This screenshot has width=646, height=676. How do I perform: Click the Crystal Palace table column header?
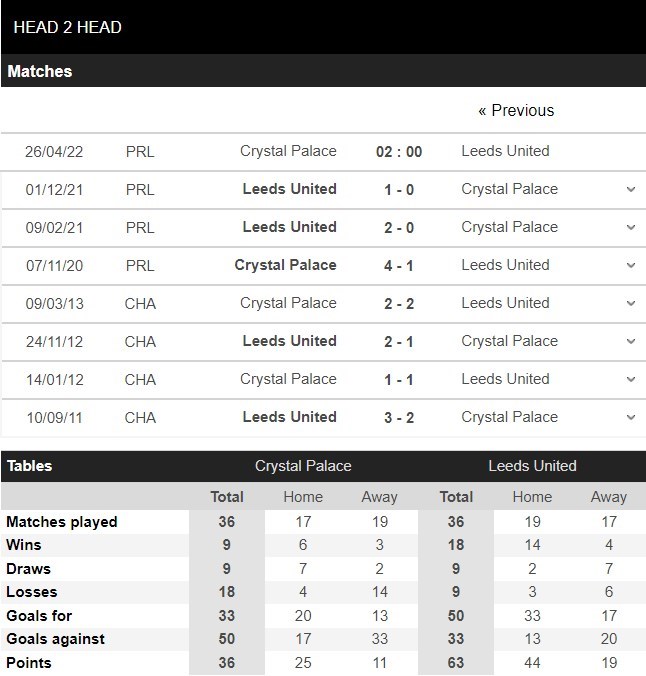tap(303, 466)
